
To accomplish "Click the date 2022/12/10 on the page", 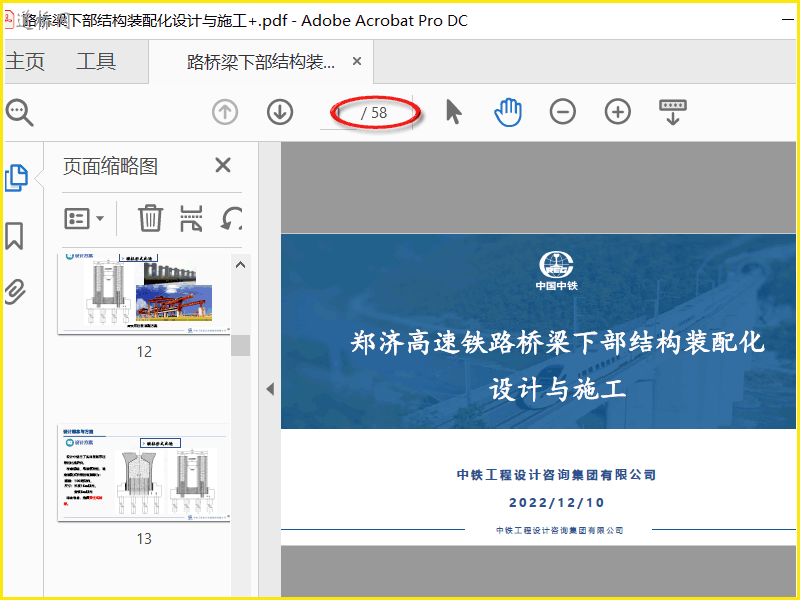I will point(557,503).
